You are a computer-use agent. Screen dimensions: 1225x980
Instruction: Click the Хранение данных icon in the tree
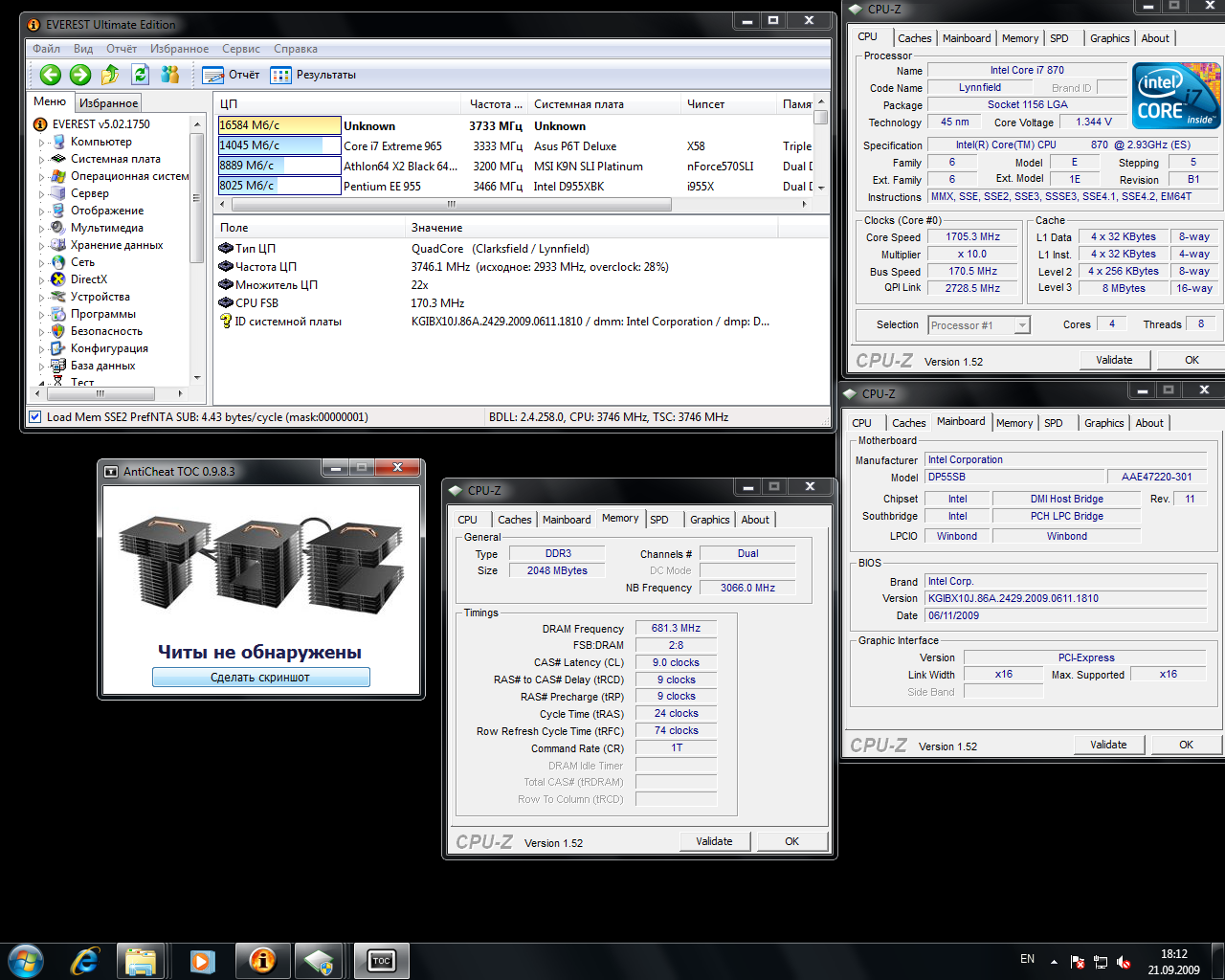tap(59, 245)
